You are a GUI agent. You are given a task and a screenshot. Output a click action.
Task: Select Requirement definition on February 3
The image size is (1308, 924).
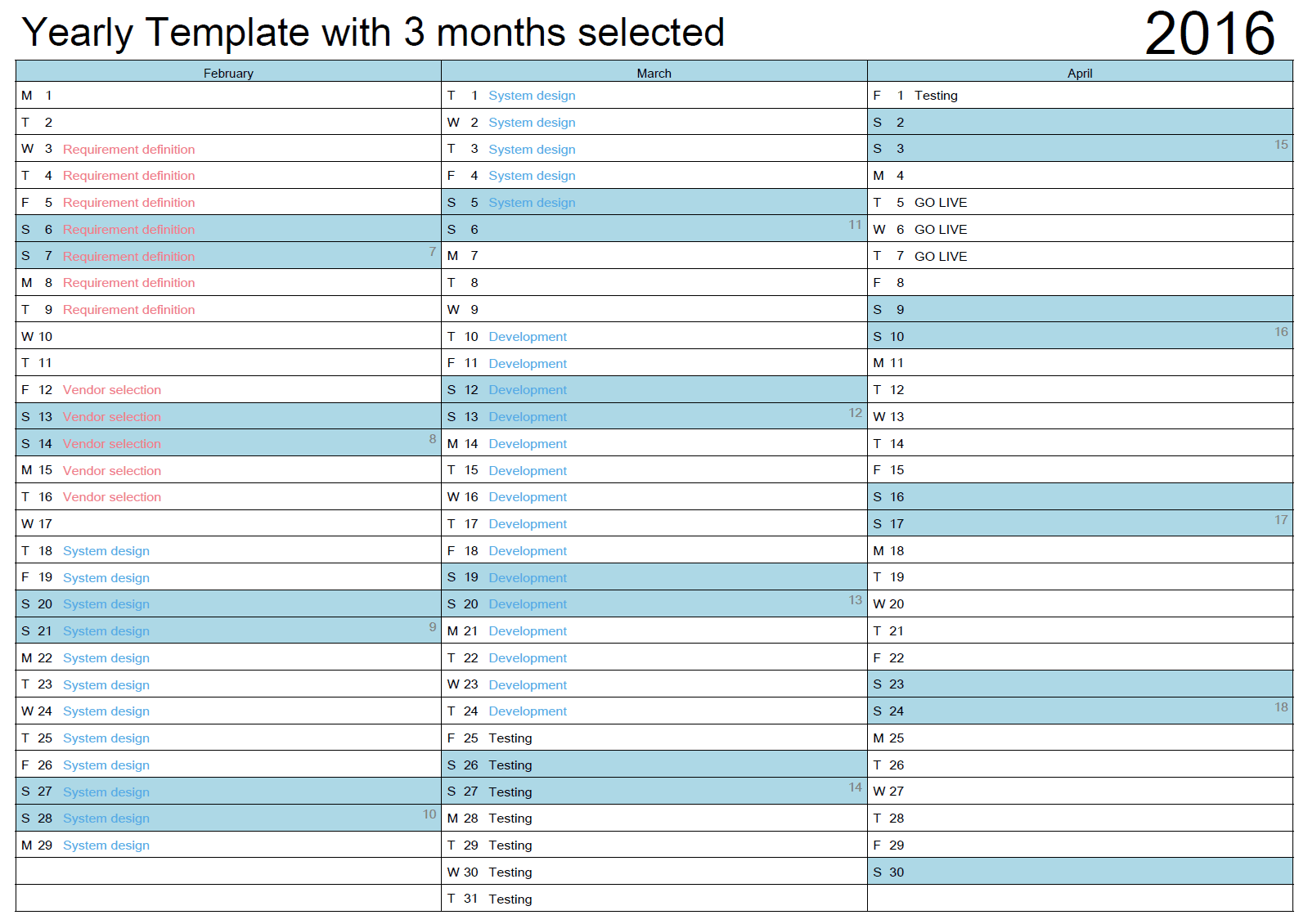[x=128, y=149]
